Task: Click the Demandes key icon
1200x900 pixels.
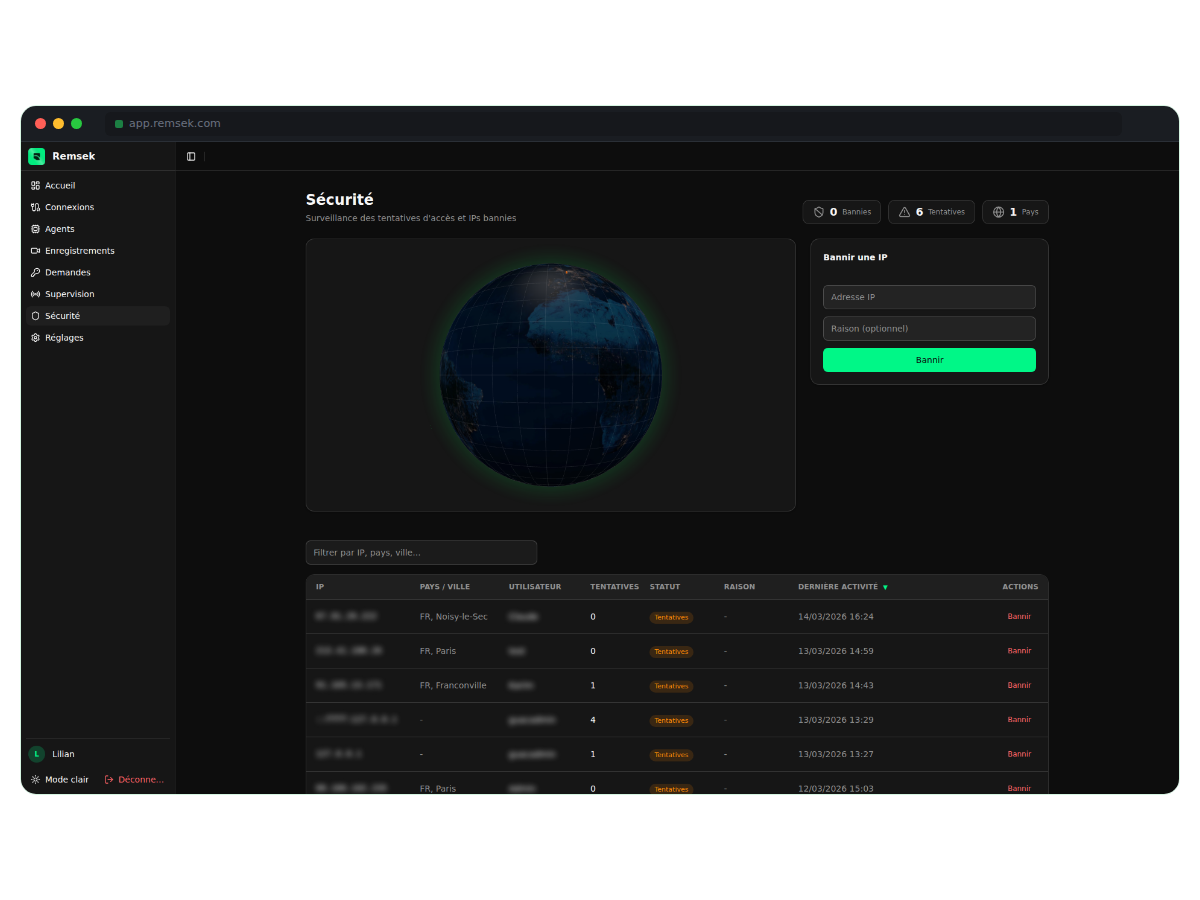Action: pos(35,273)
